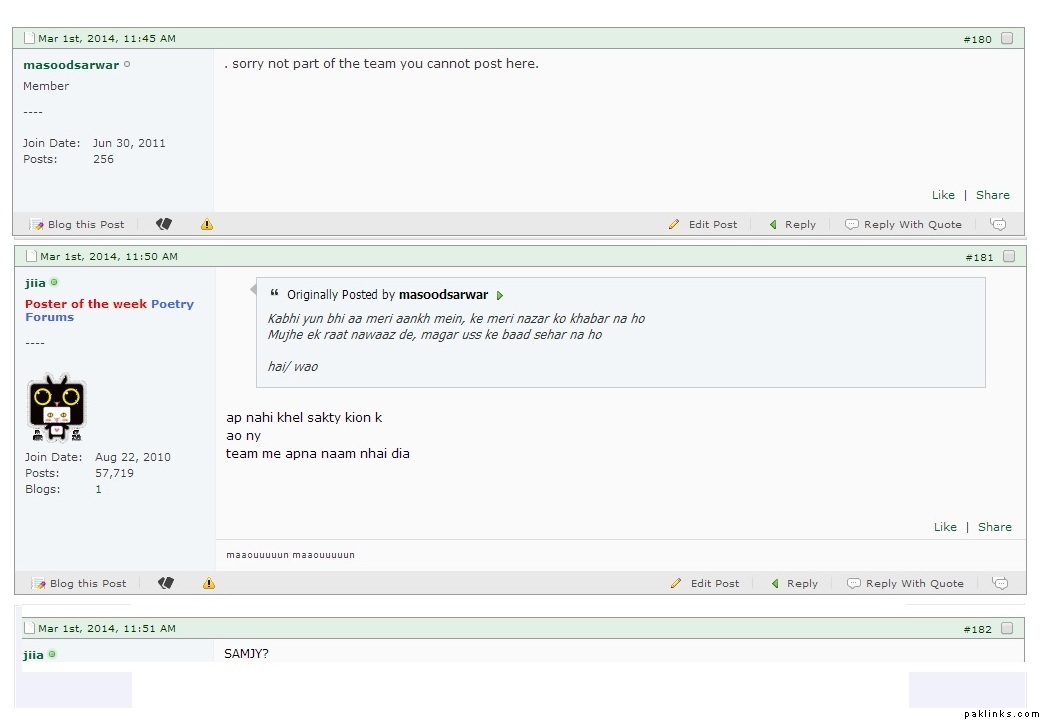
Task: Click jiia's robot avatar image
Action: (x=56, y=408)
